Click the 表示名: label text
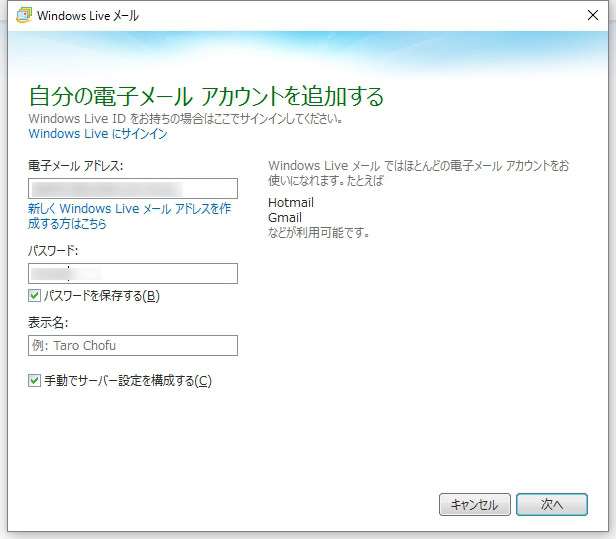This screenshot has width=616, height=539. (48, 323)
